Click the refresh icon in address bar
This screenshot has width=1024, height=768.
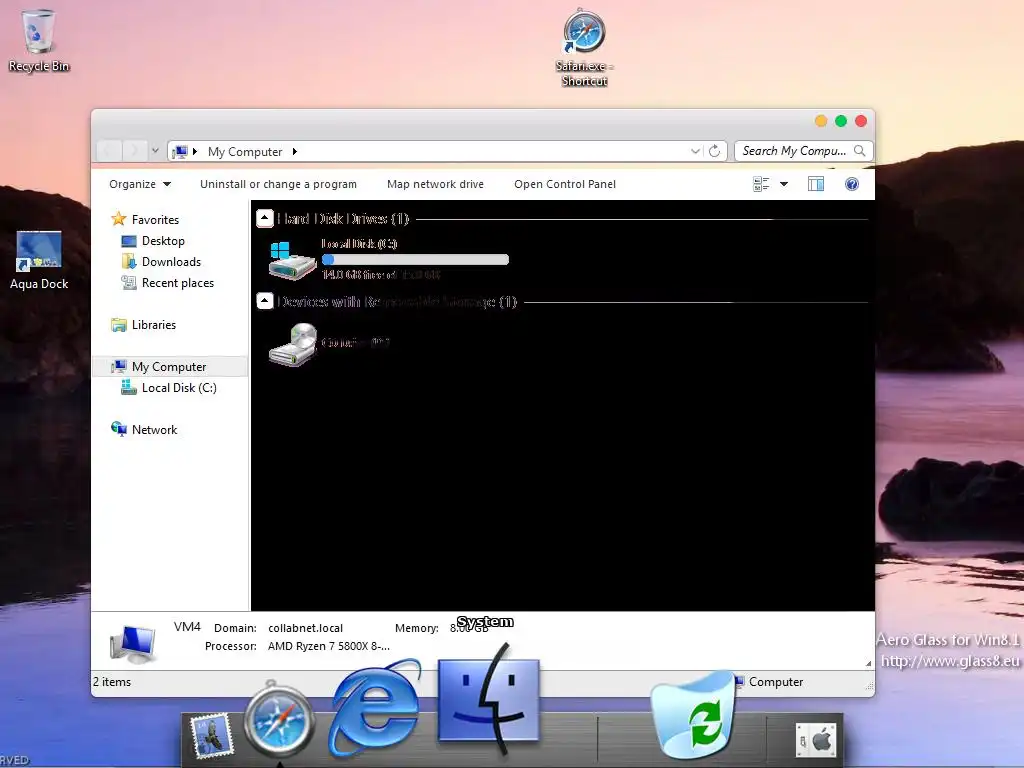tap(714, 151)
